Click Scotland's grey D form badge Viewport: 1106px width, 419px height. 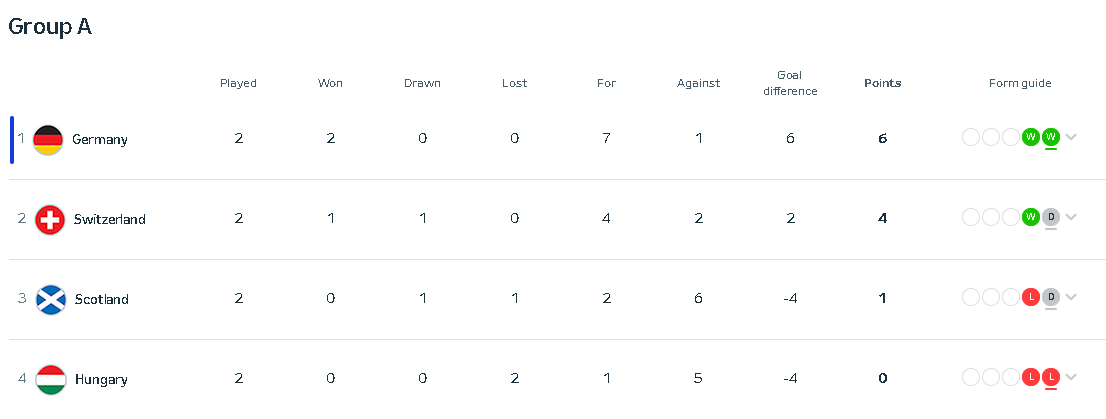click(x=1050, y=297)
